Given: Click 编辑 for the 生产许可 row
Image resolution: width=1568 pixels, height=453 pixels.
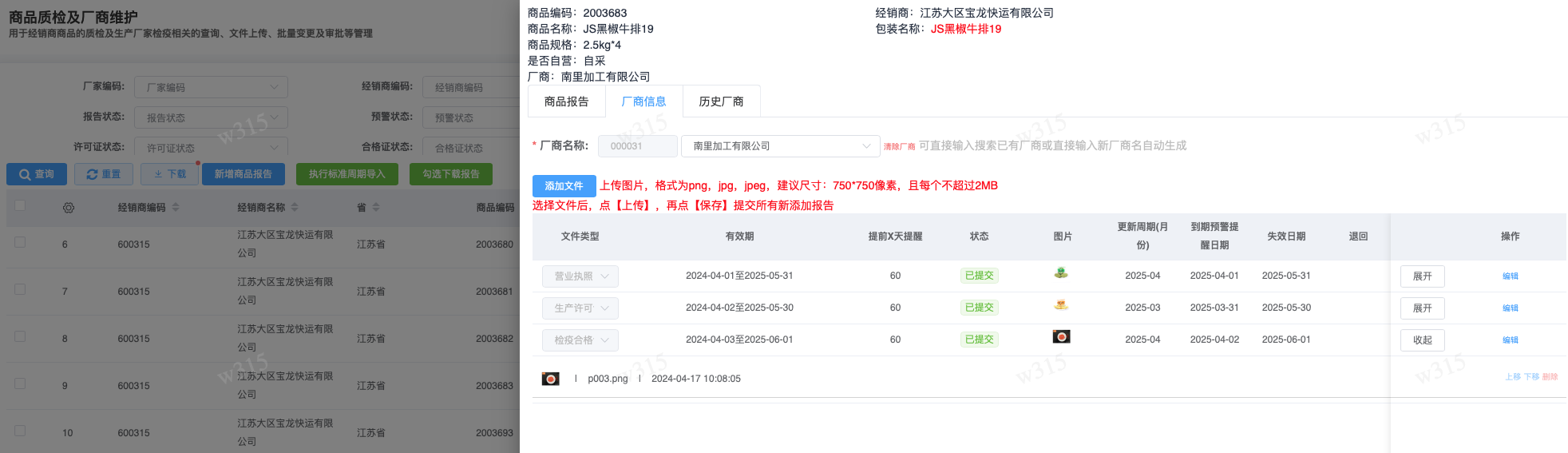Looking at the screenshot, I should click(x=1511, y=308).
